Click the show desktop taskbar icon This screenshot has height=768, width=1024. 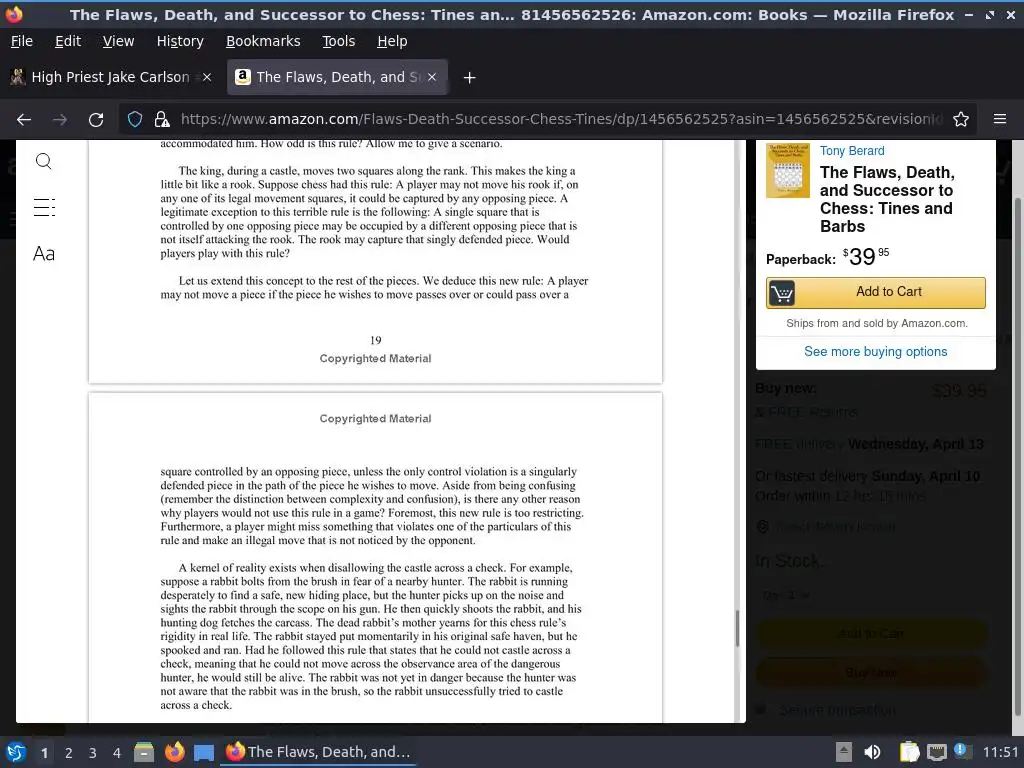pos(204,752)
